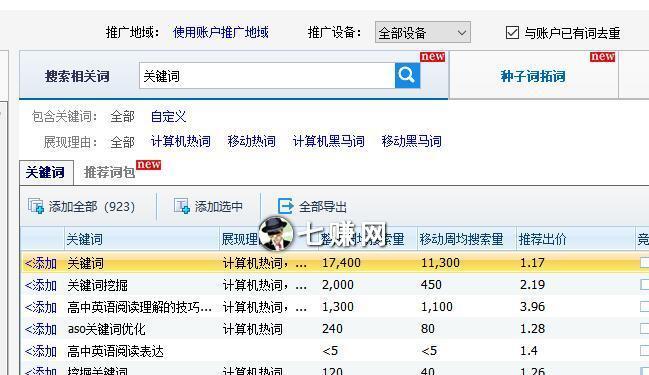Click <添加 for the 关键词 row
This screenshot has width=649, height=375.
tap(41, 263)
